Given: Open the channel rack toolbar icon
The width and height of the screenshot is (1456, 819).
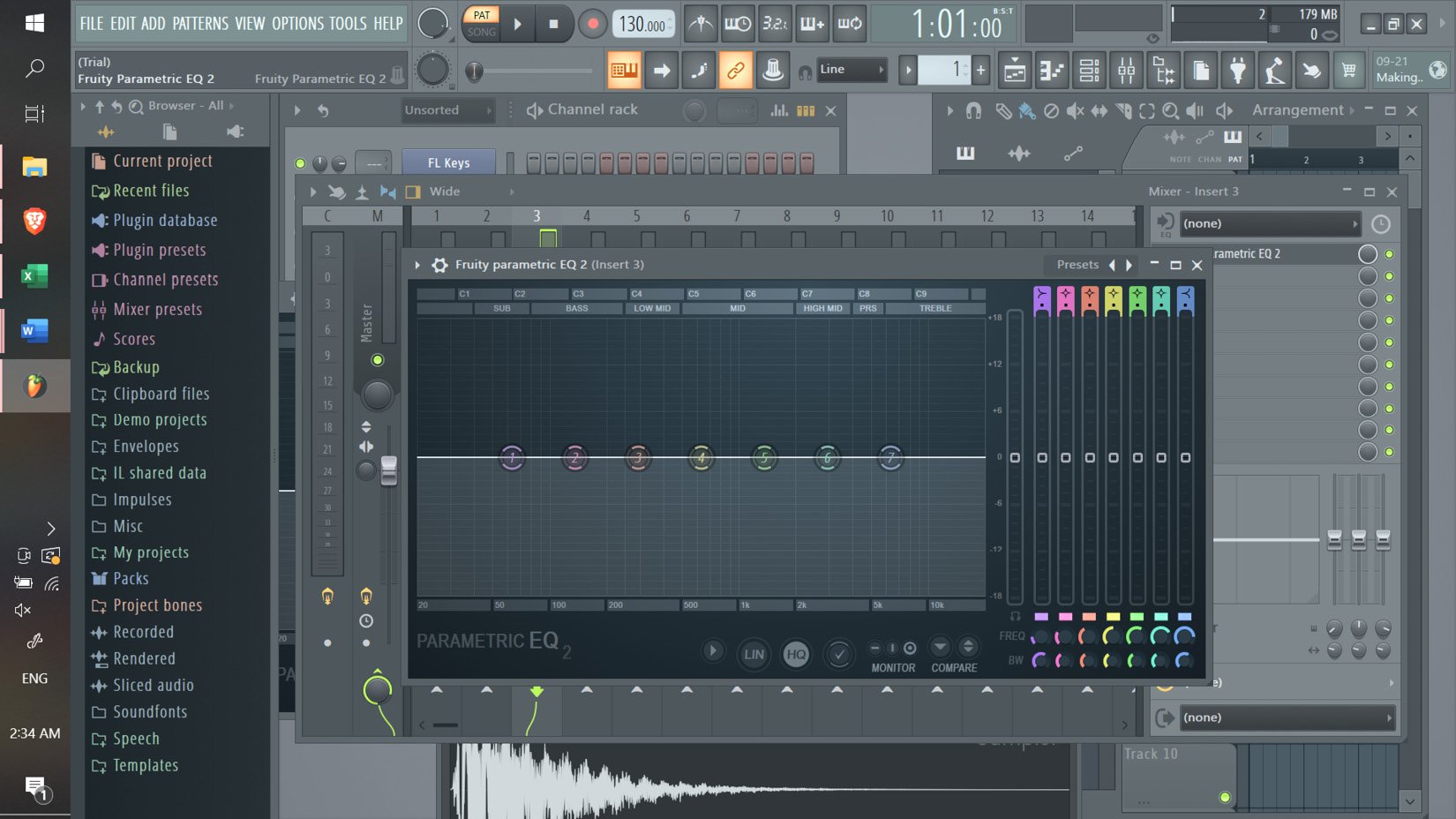Looking at the screenshot, I should [1089, 71].
